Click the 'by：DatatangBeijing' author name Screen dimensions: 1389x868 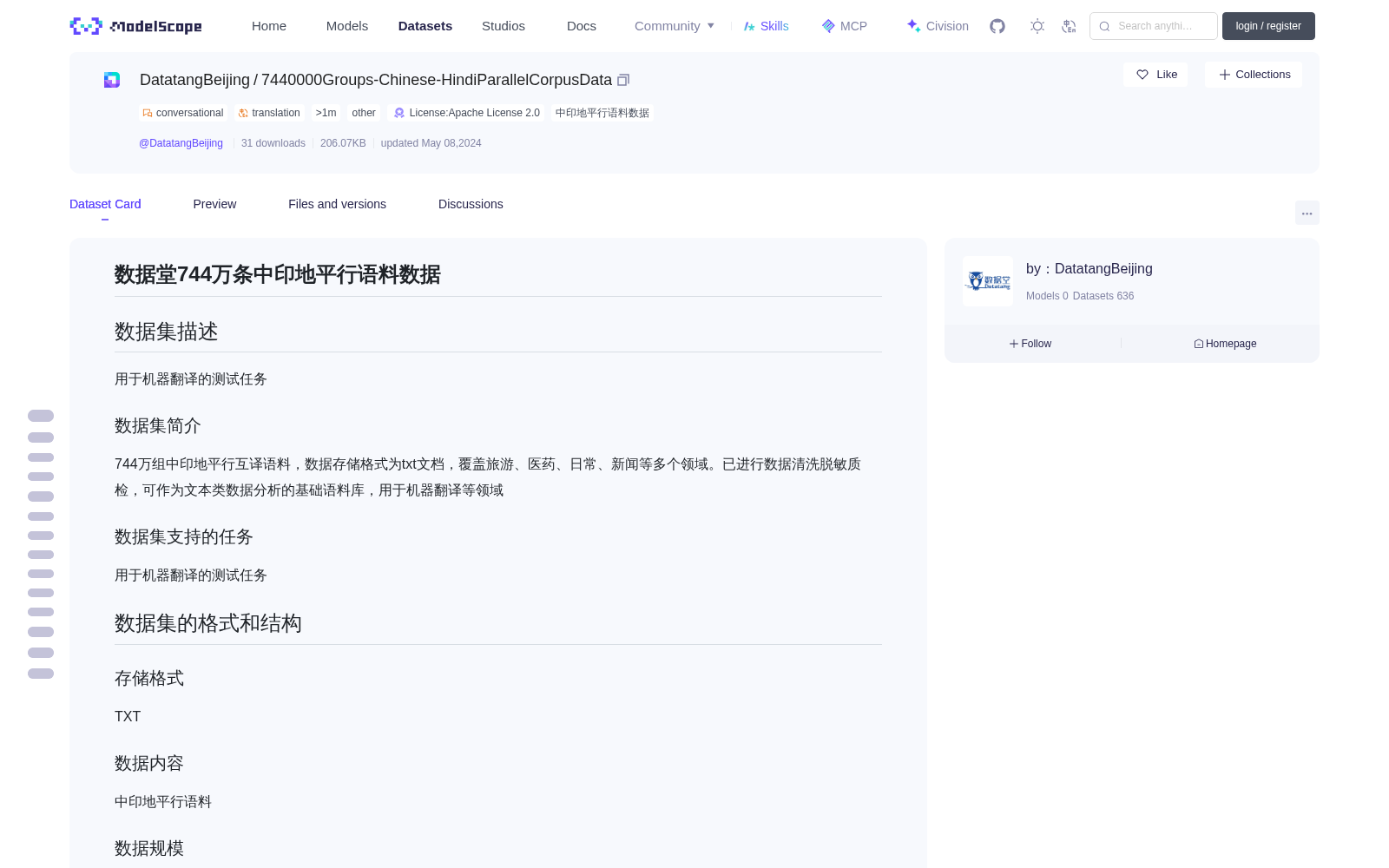[1089, 269]
